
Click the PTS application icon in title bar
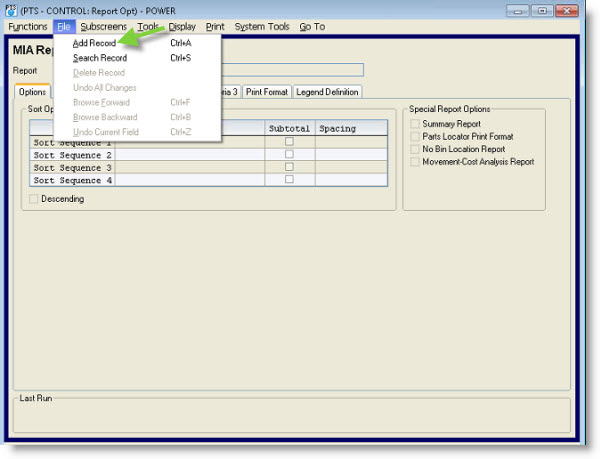click(11, 10)
